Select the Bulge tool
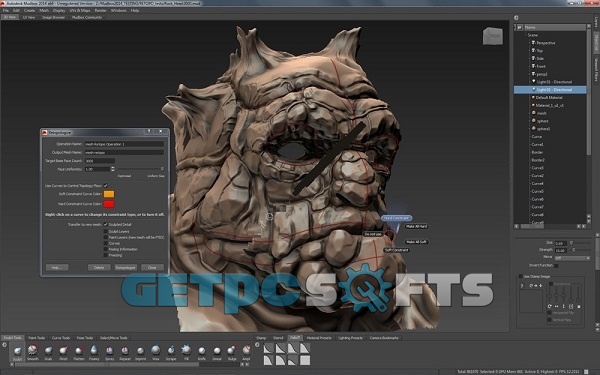Screen dimensions: 600x375 232,351
